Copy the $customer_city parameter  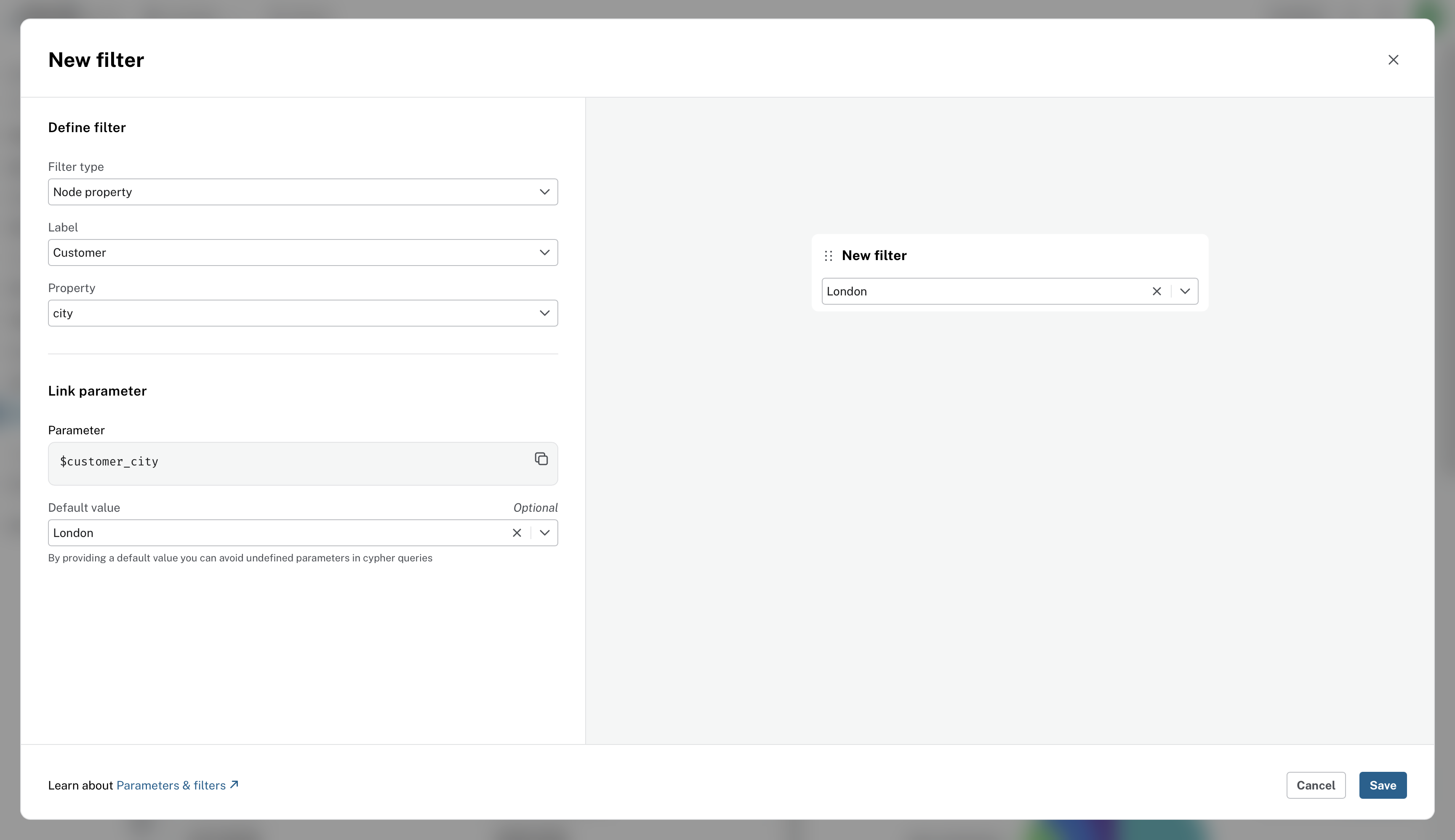(x=540, y=459)
